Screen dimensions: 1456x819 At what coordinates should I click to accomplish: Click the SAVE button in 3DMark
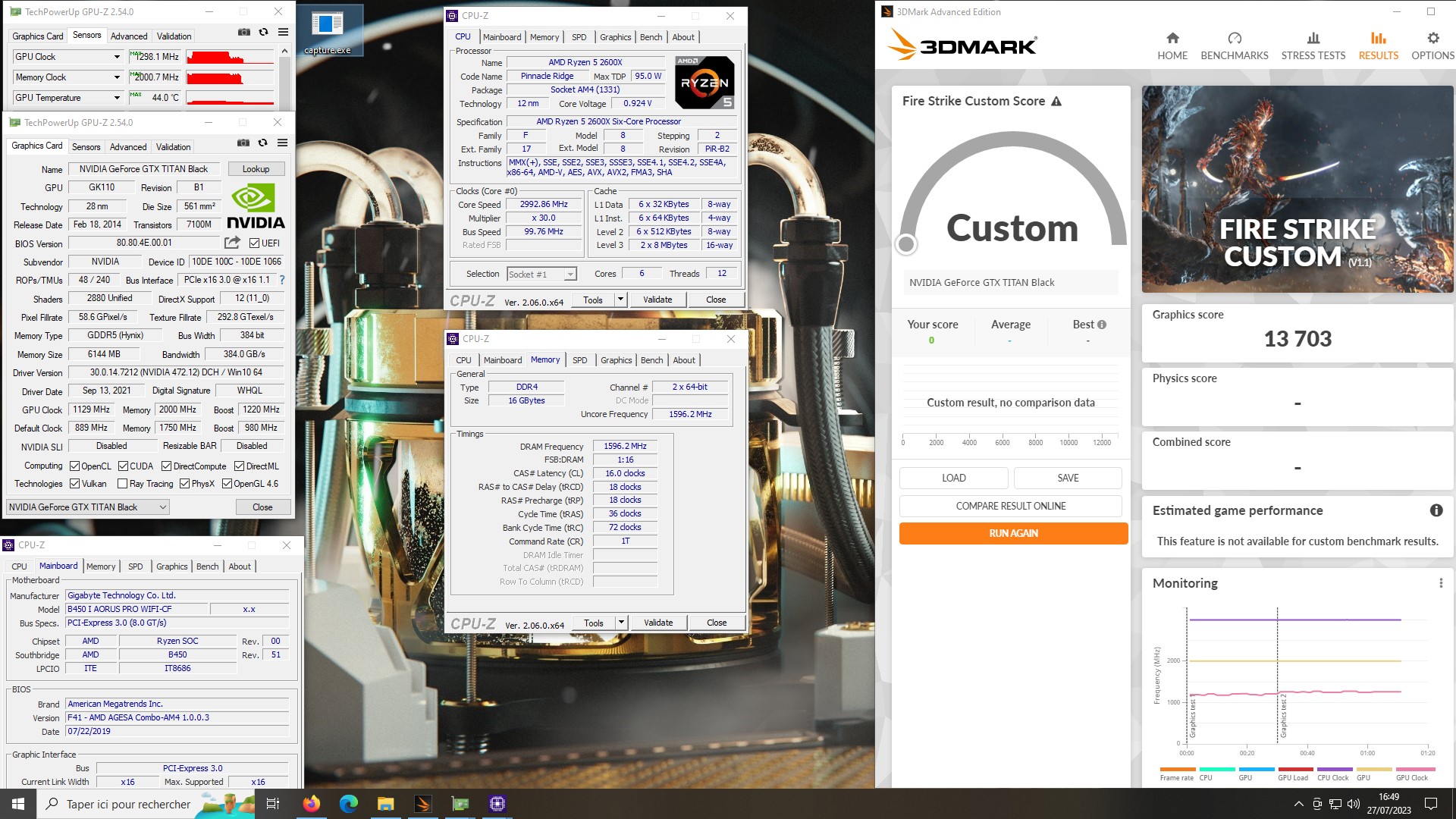[x=1068, y=478]
